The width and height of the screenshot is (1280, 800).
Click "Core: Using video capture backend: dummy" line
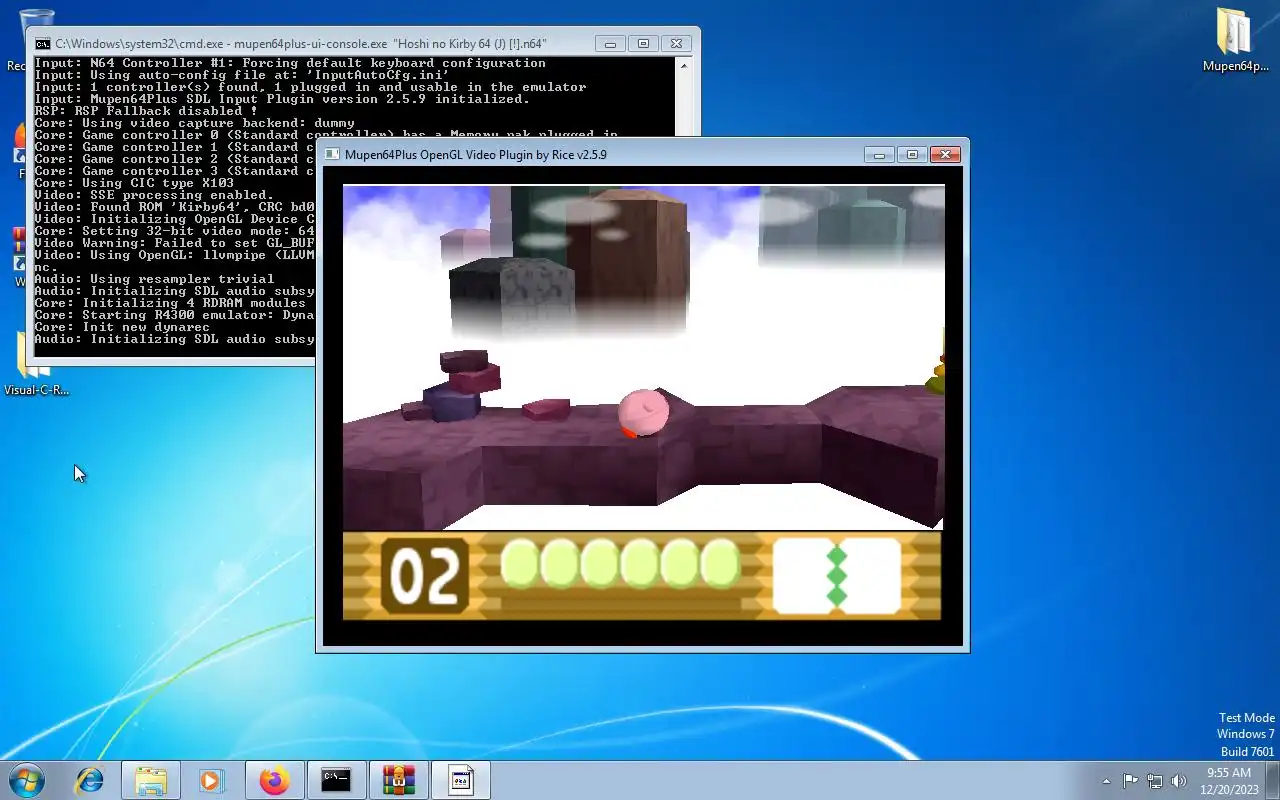(194, 123)
